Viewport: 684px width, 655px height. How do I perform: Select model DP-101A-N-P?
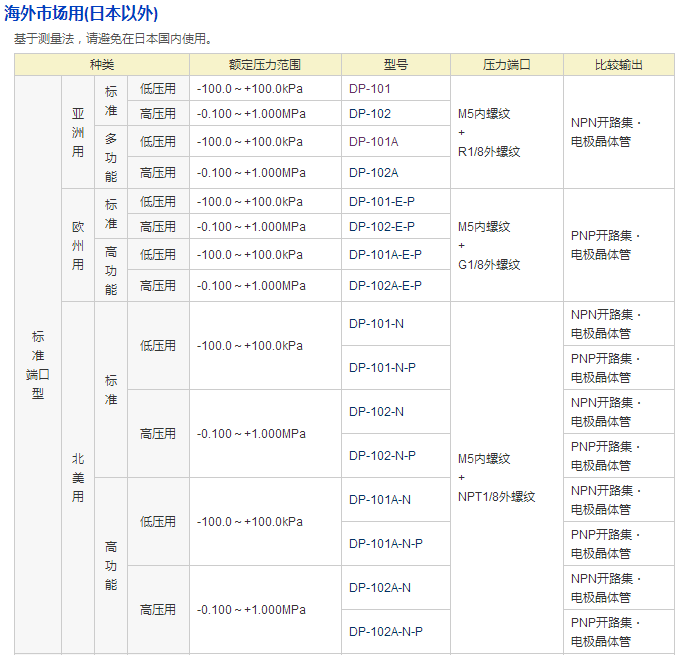(386, 544)
